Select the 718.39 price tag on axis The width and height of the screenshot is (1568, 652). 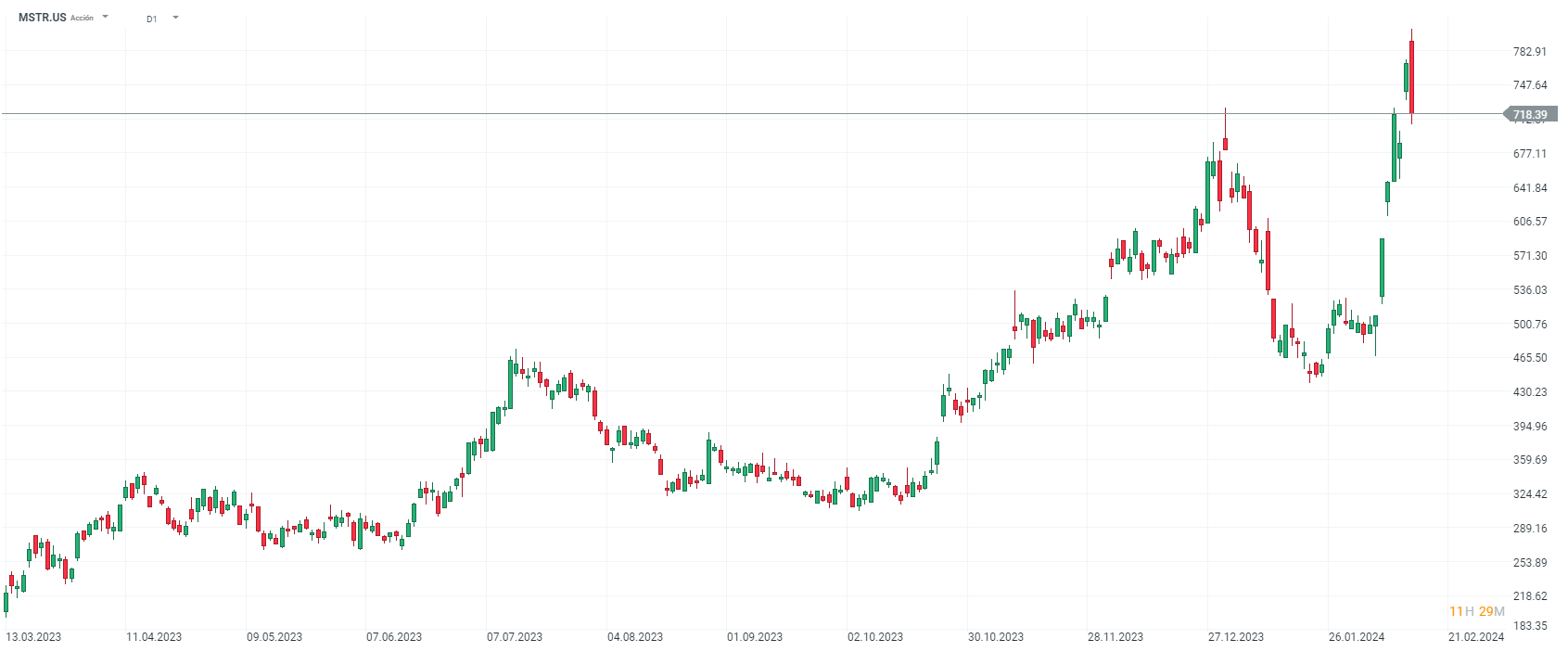(x=1529, y=115)
